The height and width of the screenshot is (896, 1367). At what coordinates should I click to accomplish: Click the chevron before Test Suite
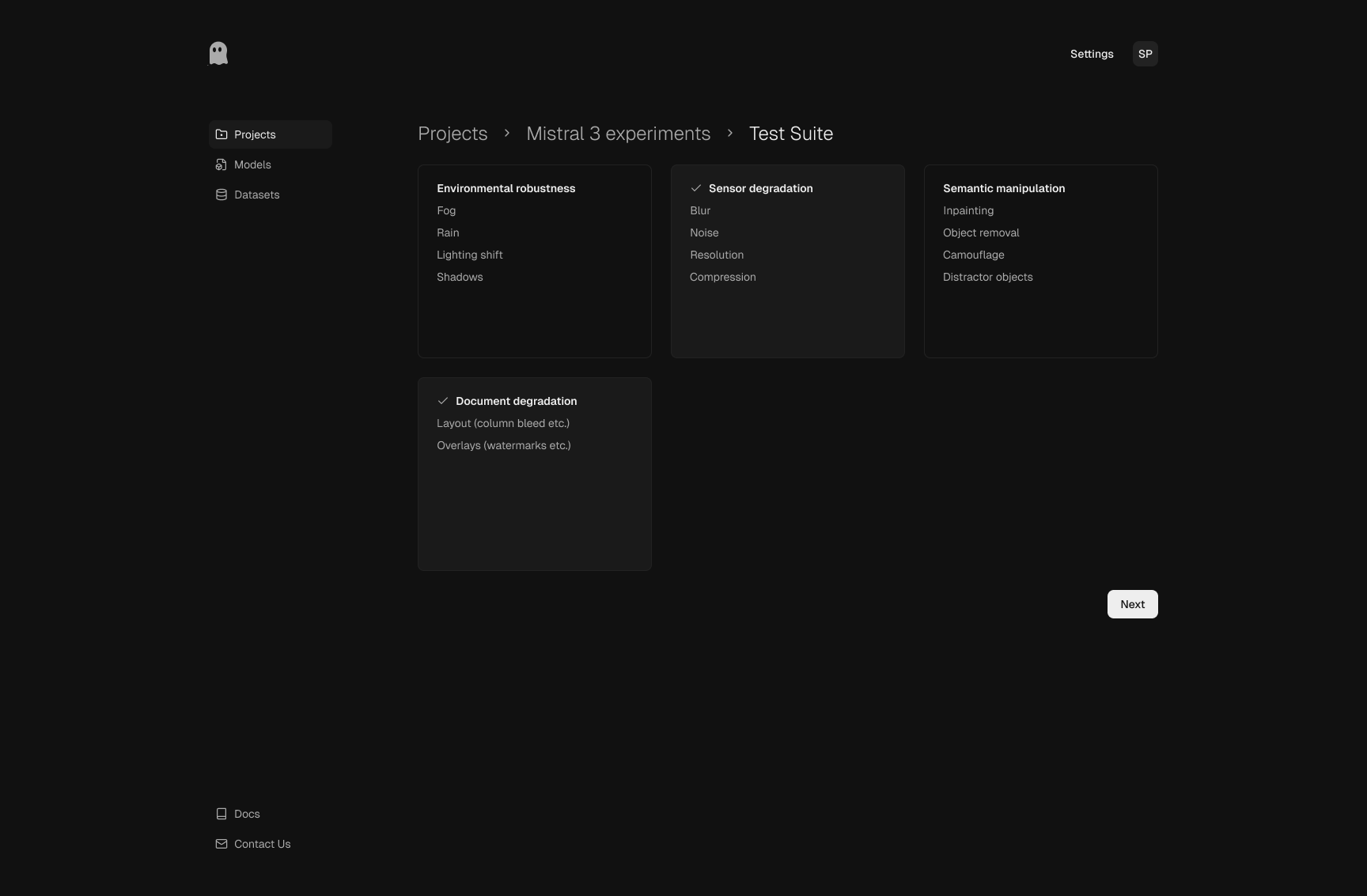(x=730, y=133)
